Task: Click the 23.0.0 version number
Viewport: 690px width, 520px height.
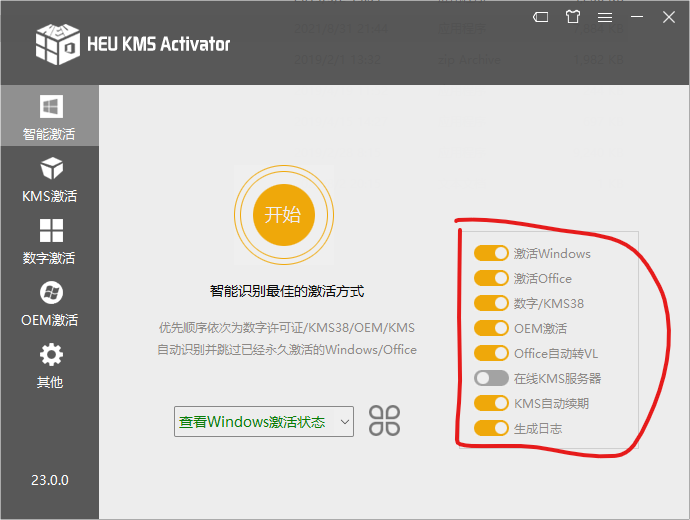Action: 50,480
